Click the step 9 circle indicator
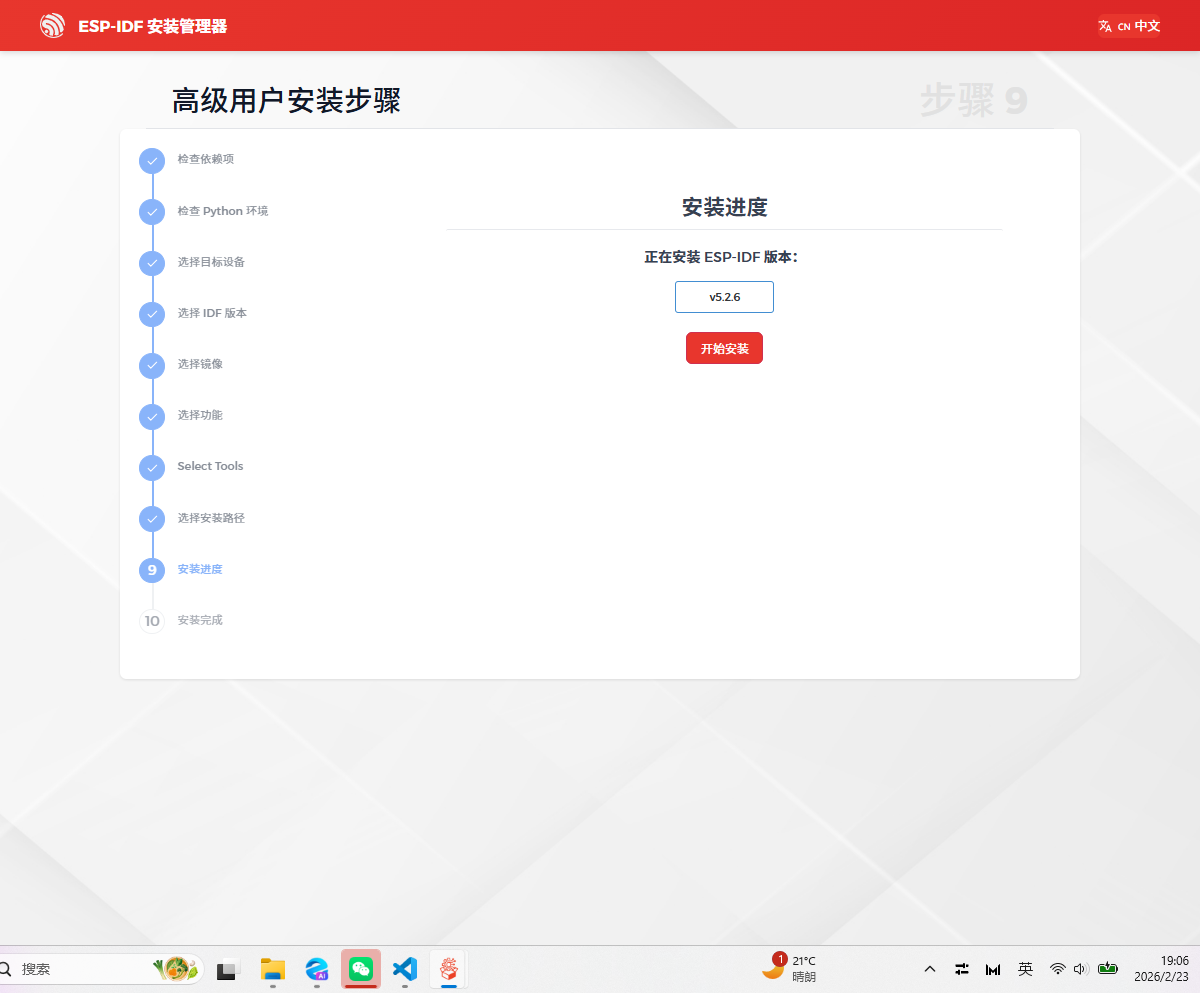 pos(152,570)
